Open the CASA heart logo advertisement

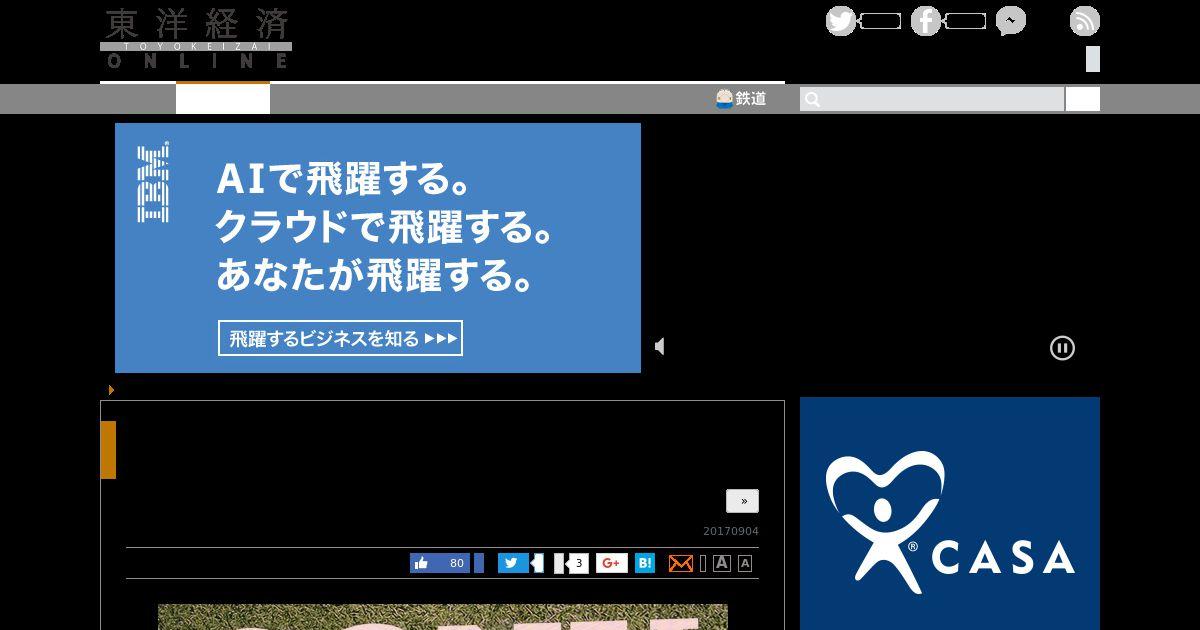coord(950,514)
